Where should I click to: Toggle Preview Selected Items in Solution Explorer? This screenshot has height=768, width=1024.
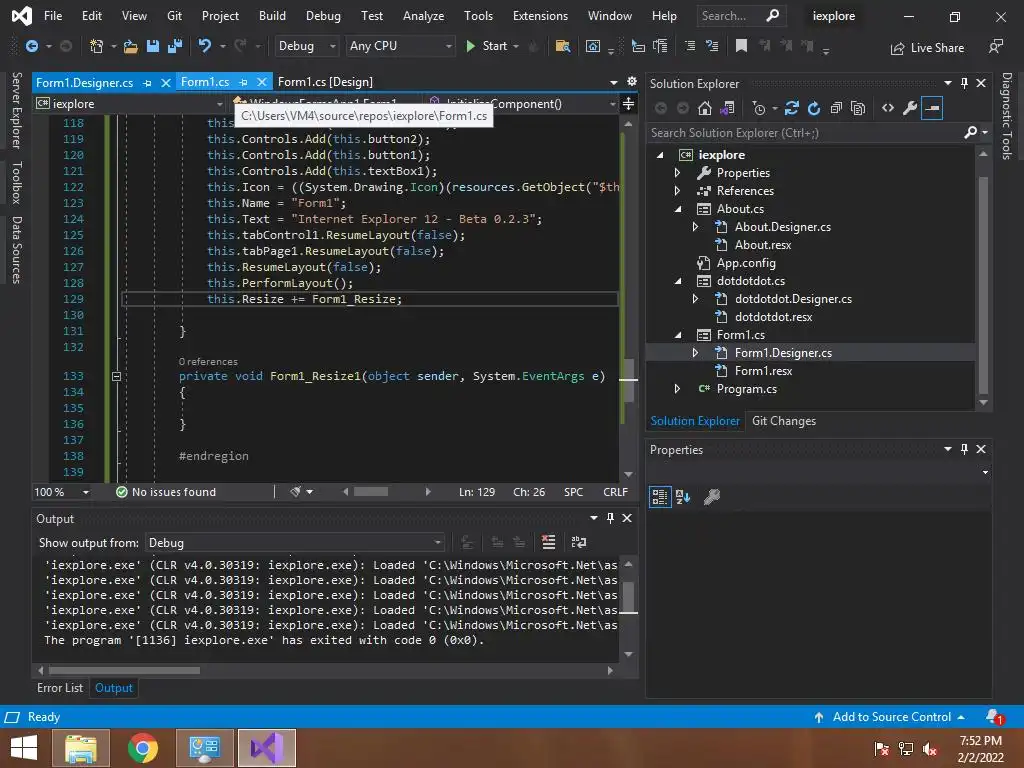pyautogui.click(x=932, y=108)
